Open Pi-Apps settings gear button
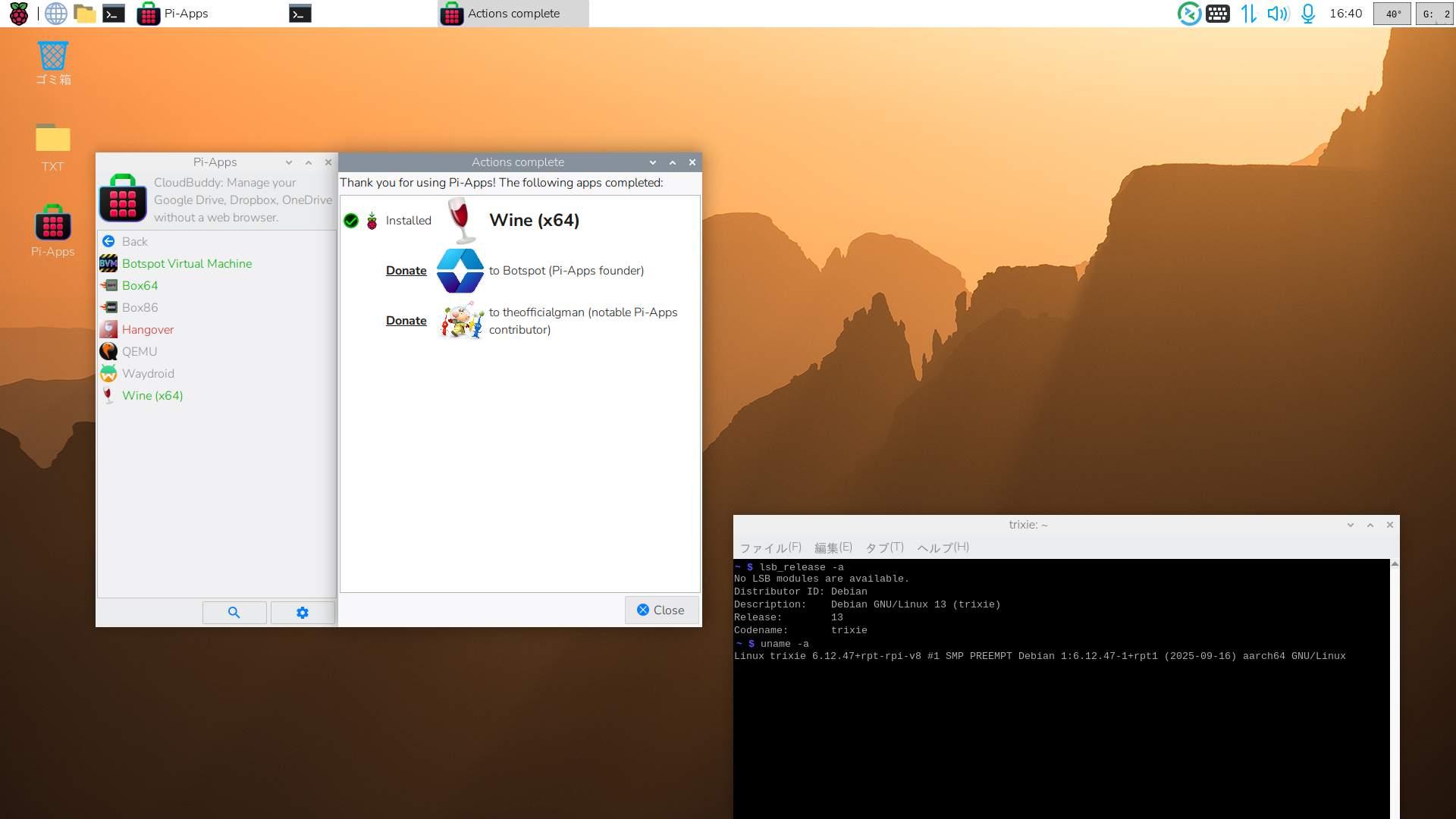 [303, 613]
